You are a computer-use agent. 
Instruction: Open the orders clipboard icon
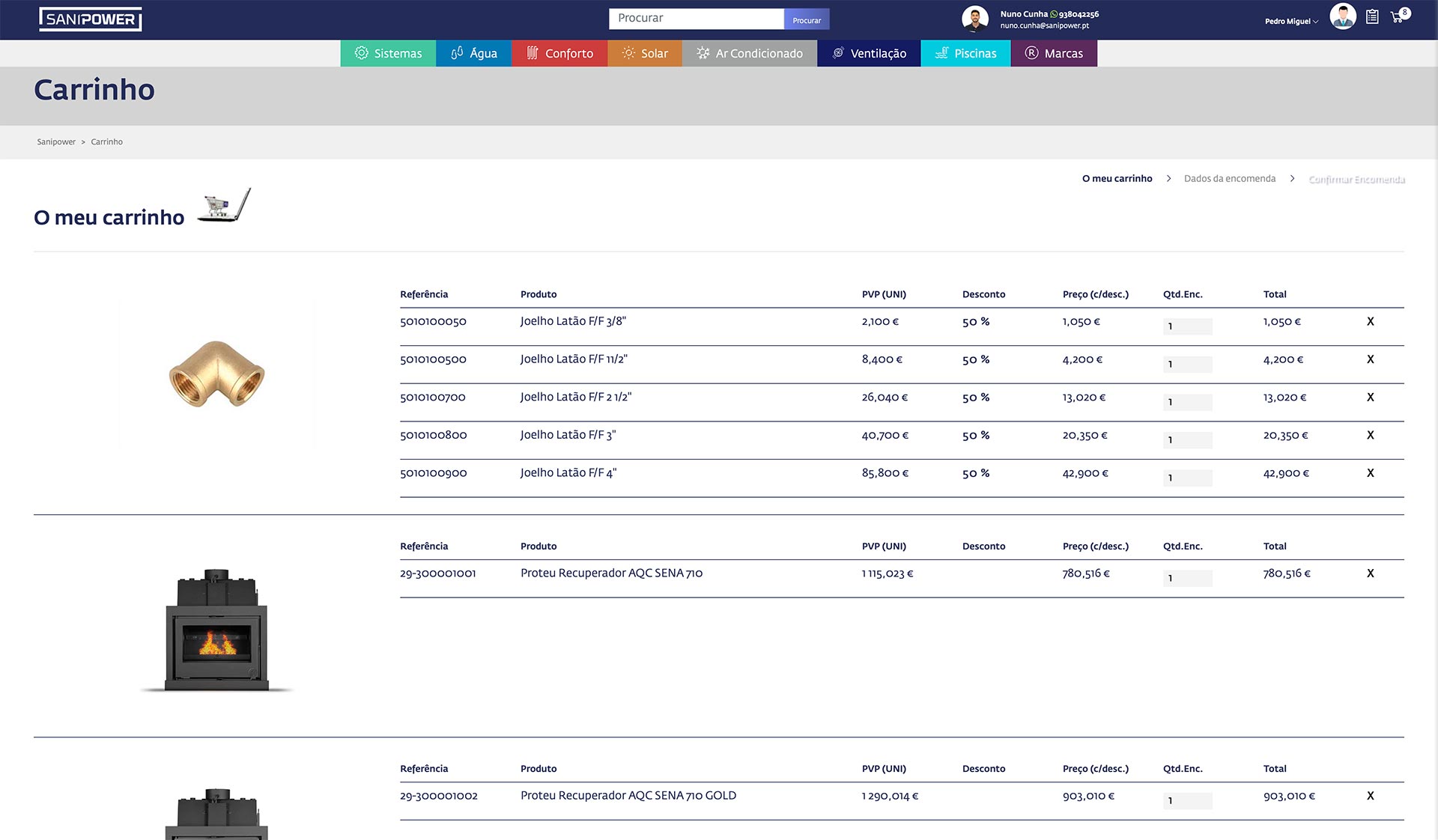1372,16
